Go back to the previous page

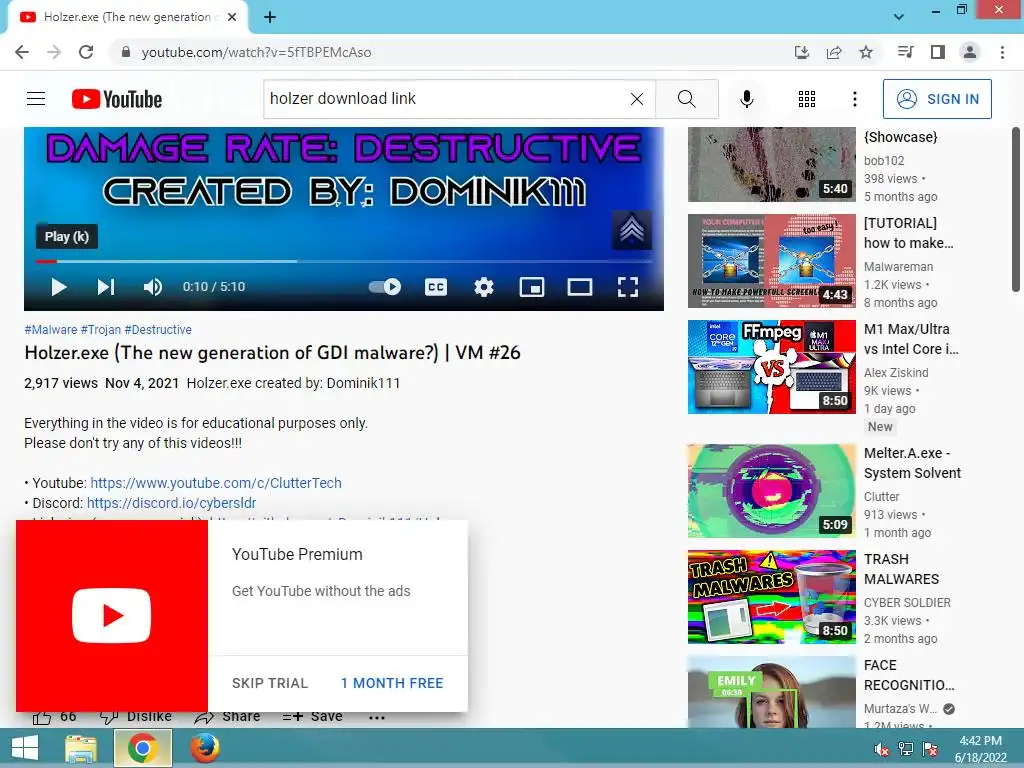(22, 52)
